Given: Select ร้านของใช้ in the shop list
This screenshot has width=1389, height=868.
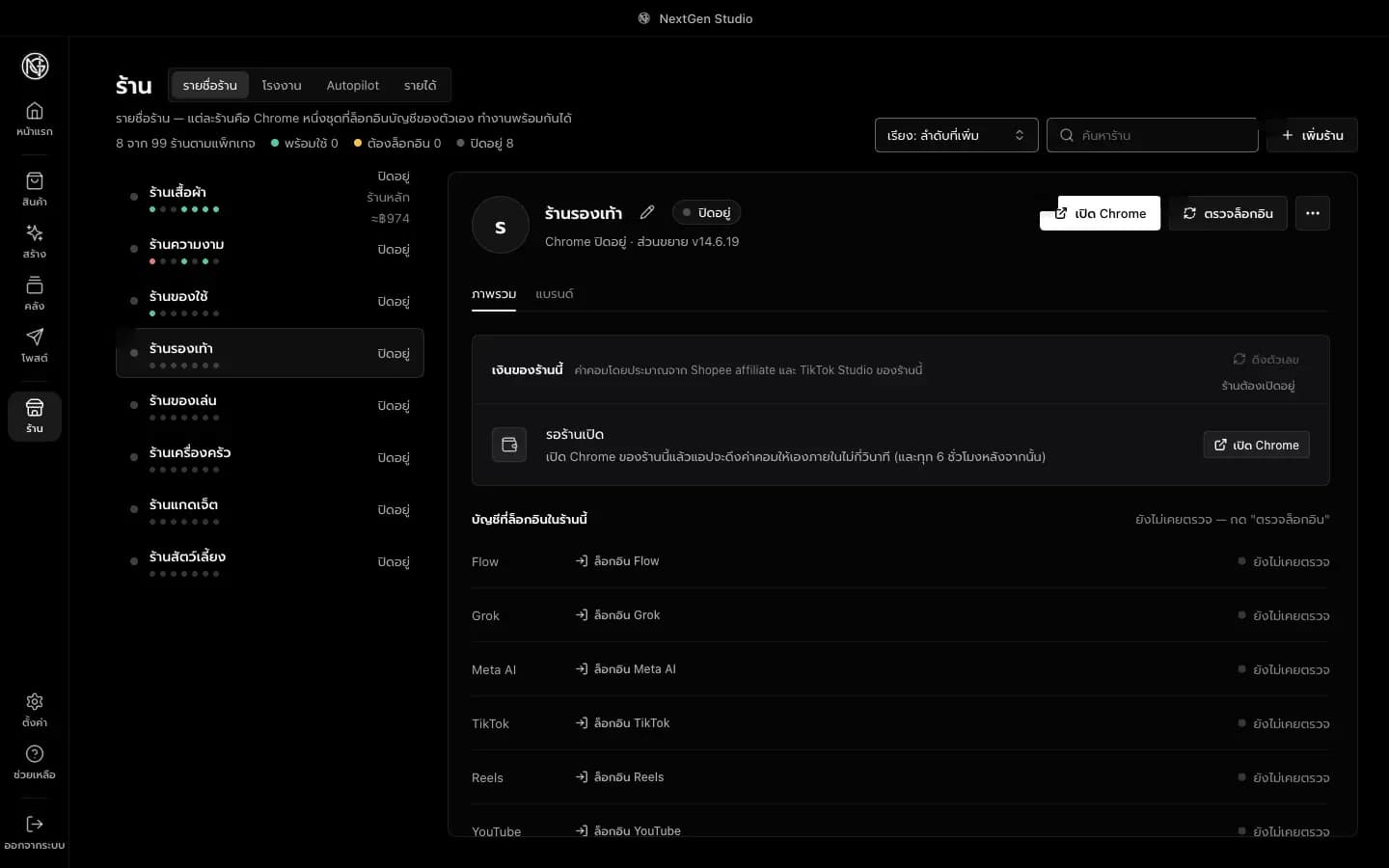Looking at the screenshot, I should click(270, 301).
